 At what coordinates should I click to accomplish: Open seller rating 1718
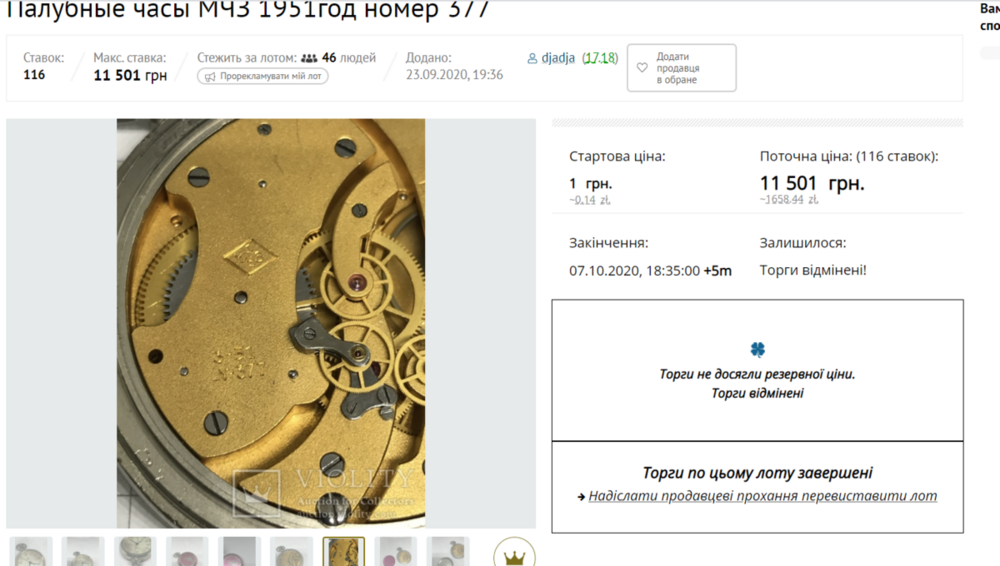click(599, 57)
